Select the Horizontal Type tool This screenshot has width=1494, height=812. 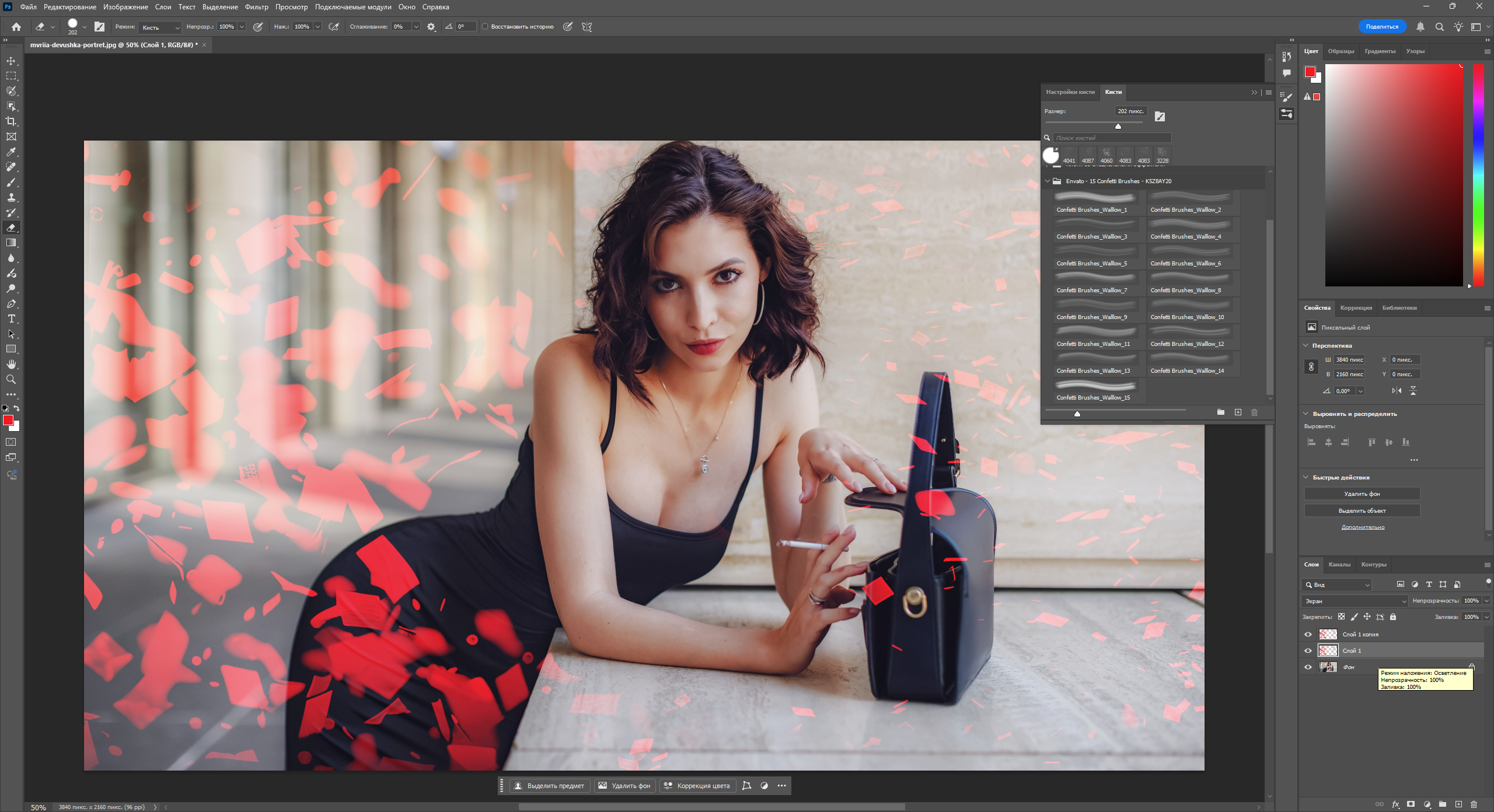click(x=11, y=318)
